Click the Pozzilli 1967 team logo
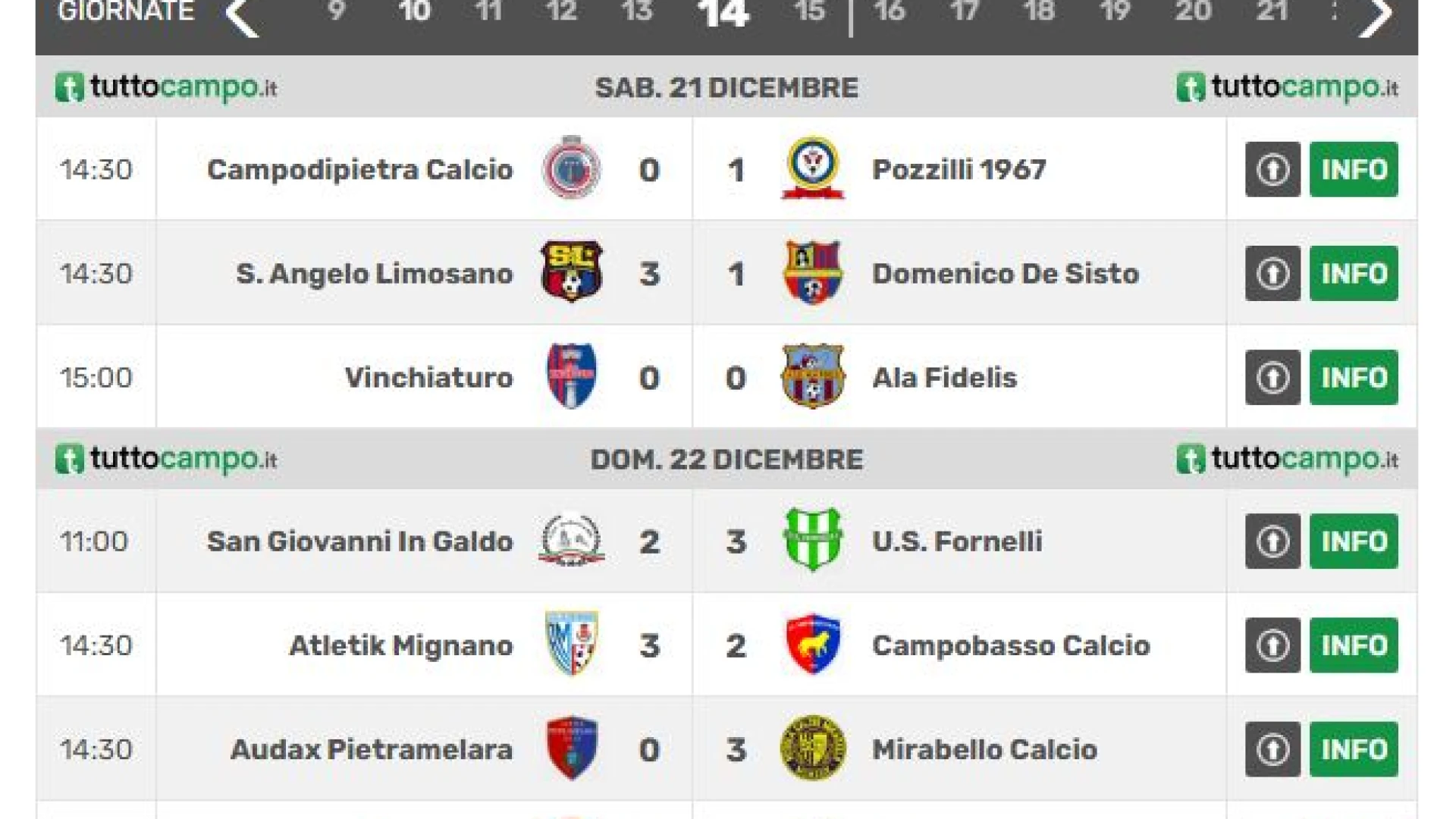The width and height of the screenshot is (1456, 819). click(813, 168)
